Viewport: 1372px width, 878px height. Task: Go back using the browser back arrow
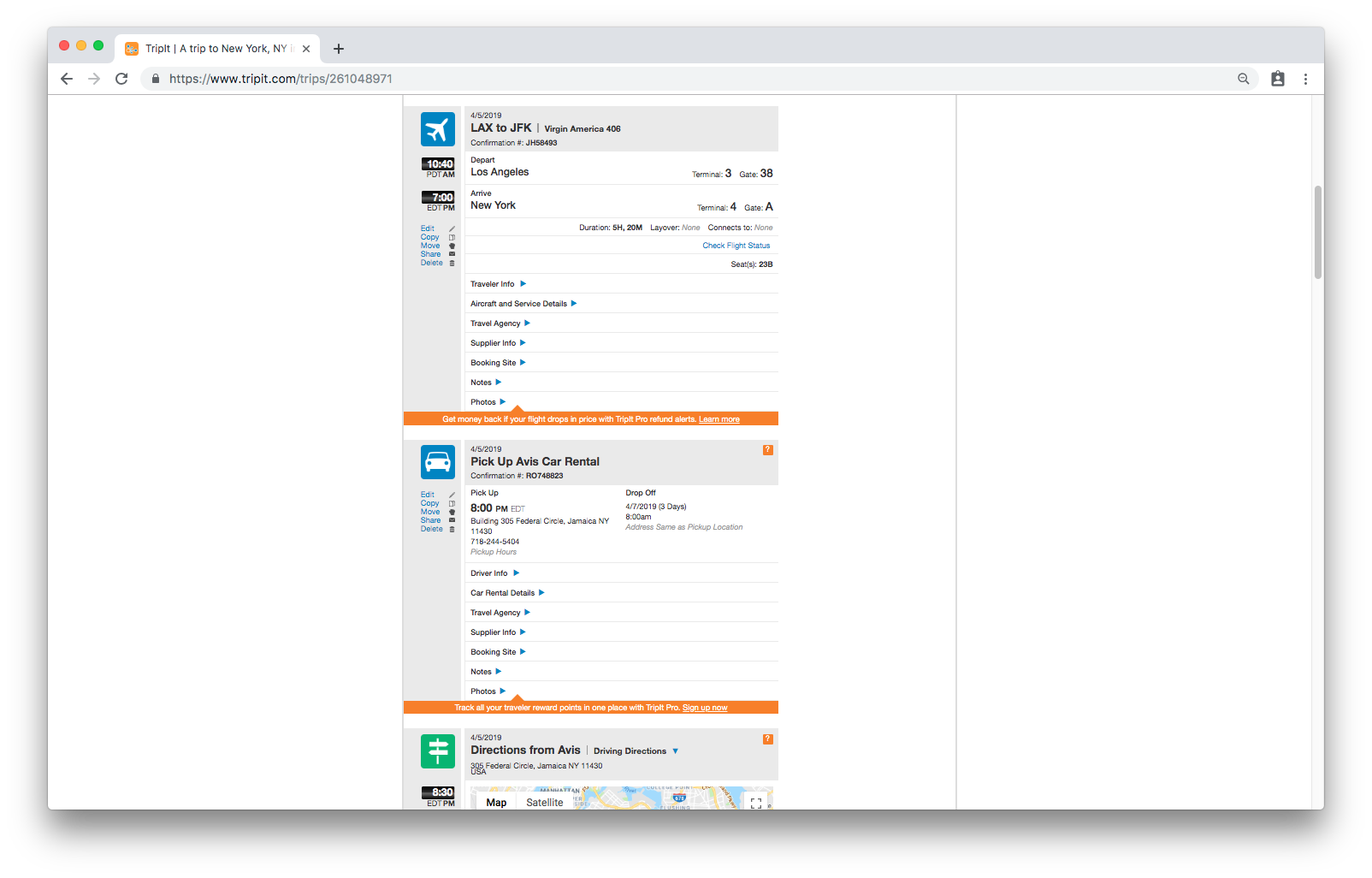tap(67, 79)
